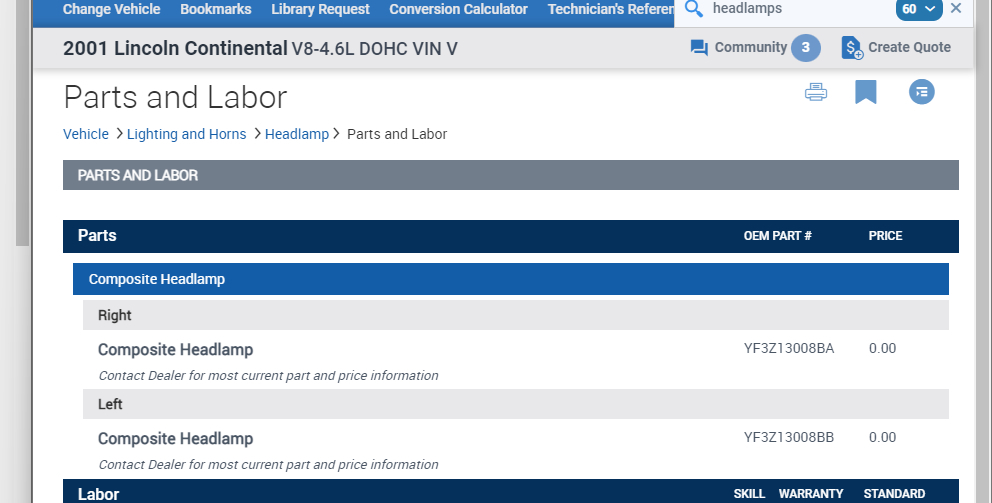Click the Create Quote dollar icon

click(x=852, y=48)
